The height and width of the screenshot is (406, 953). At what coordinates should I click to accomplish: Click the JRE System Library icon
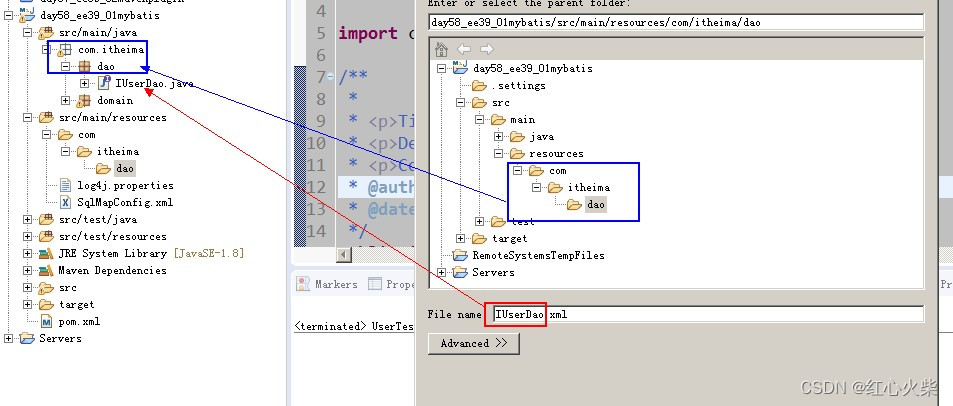(x=46, y=253)
